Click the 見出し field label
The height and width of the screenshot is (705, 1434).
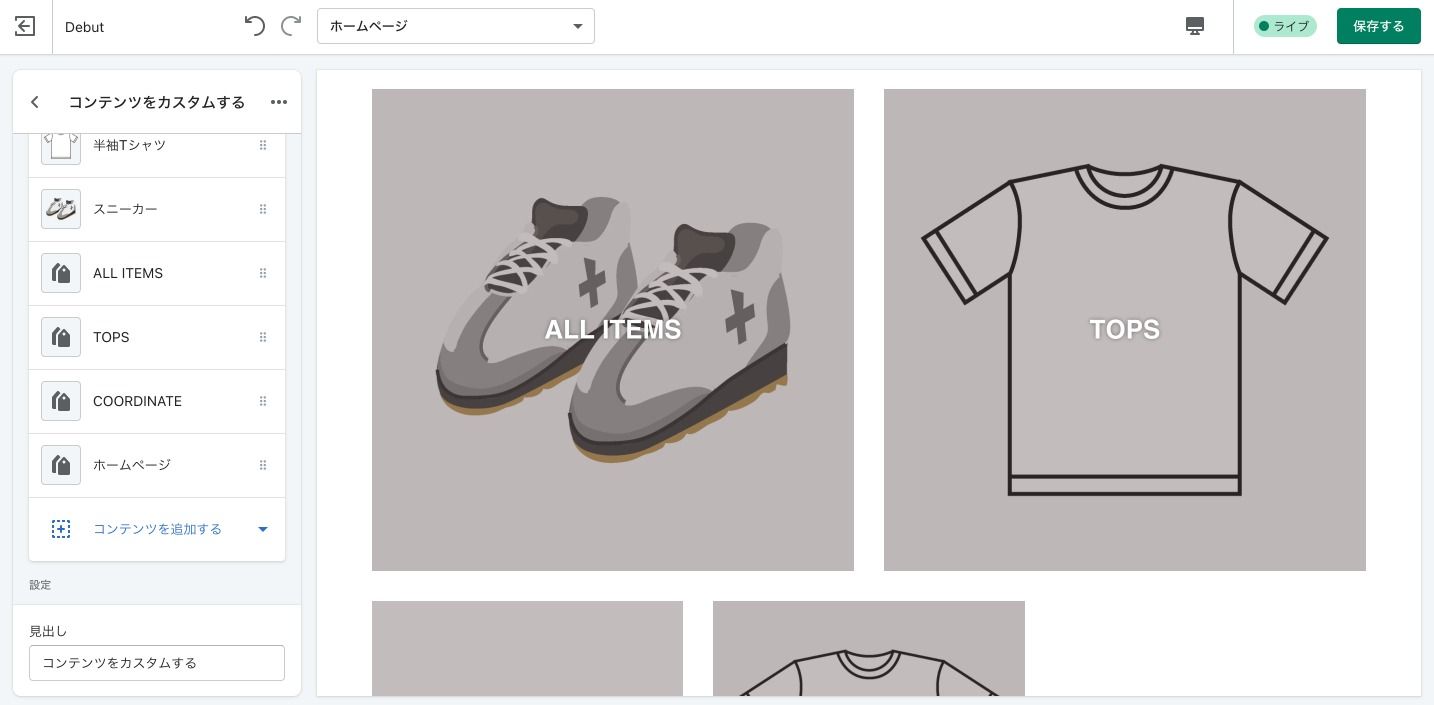[x=48, y=631]
